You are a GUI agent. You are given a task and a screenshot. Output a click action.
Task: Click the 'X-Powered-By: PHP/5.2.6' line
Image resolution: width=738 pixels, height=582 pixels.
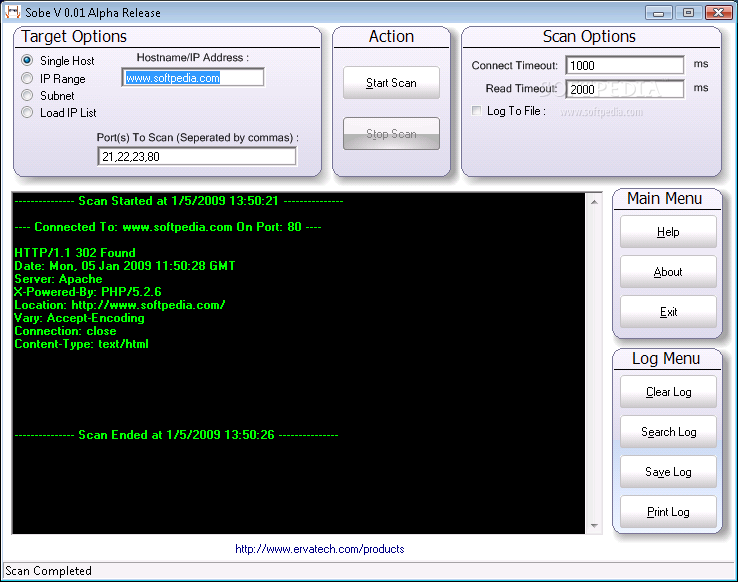88,292
